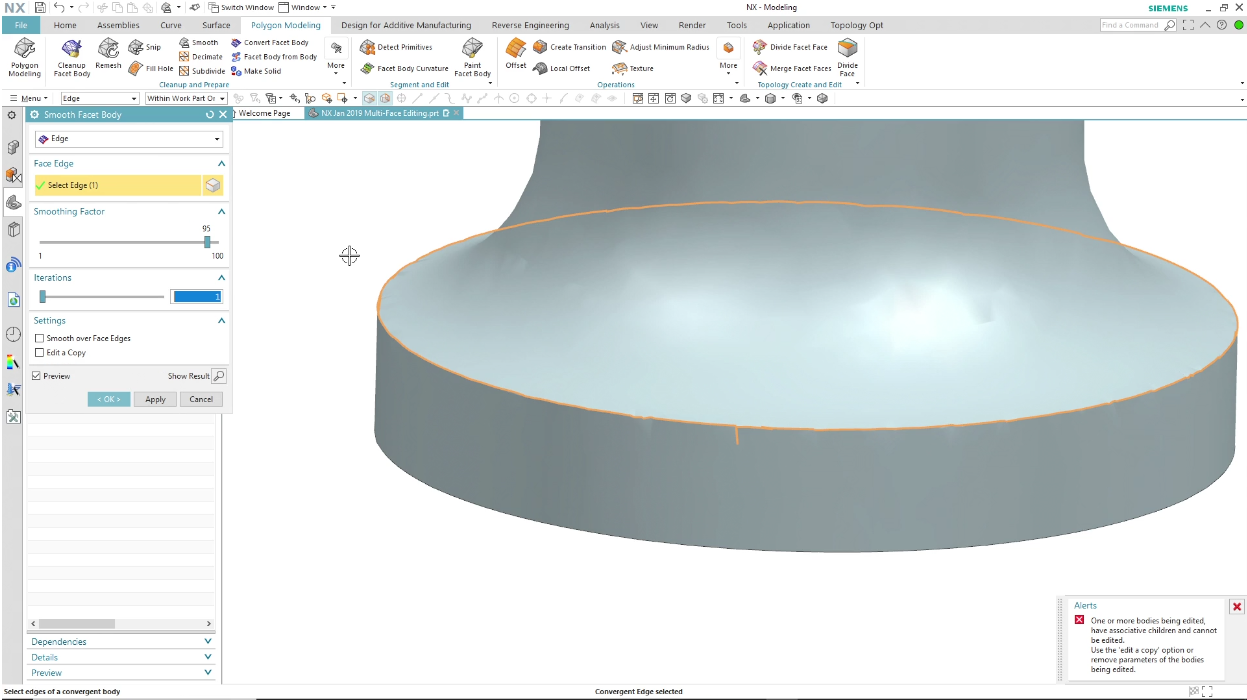Select the Remesh tool

click(108, 50)
